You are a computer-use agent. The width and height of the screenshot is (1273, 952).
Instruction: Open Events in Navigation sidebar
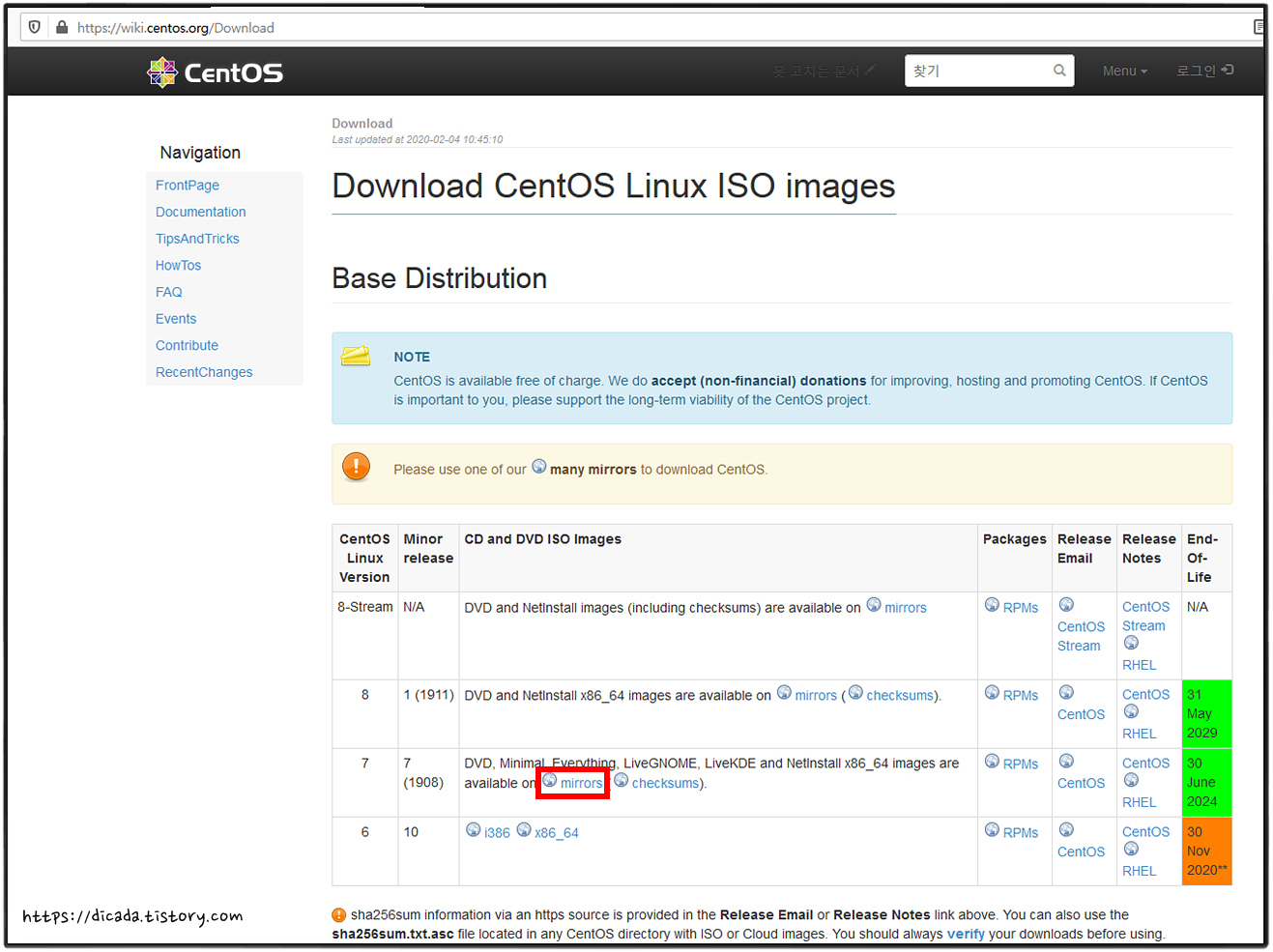tap(176, 319)
